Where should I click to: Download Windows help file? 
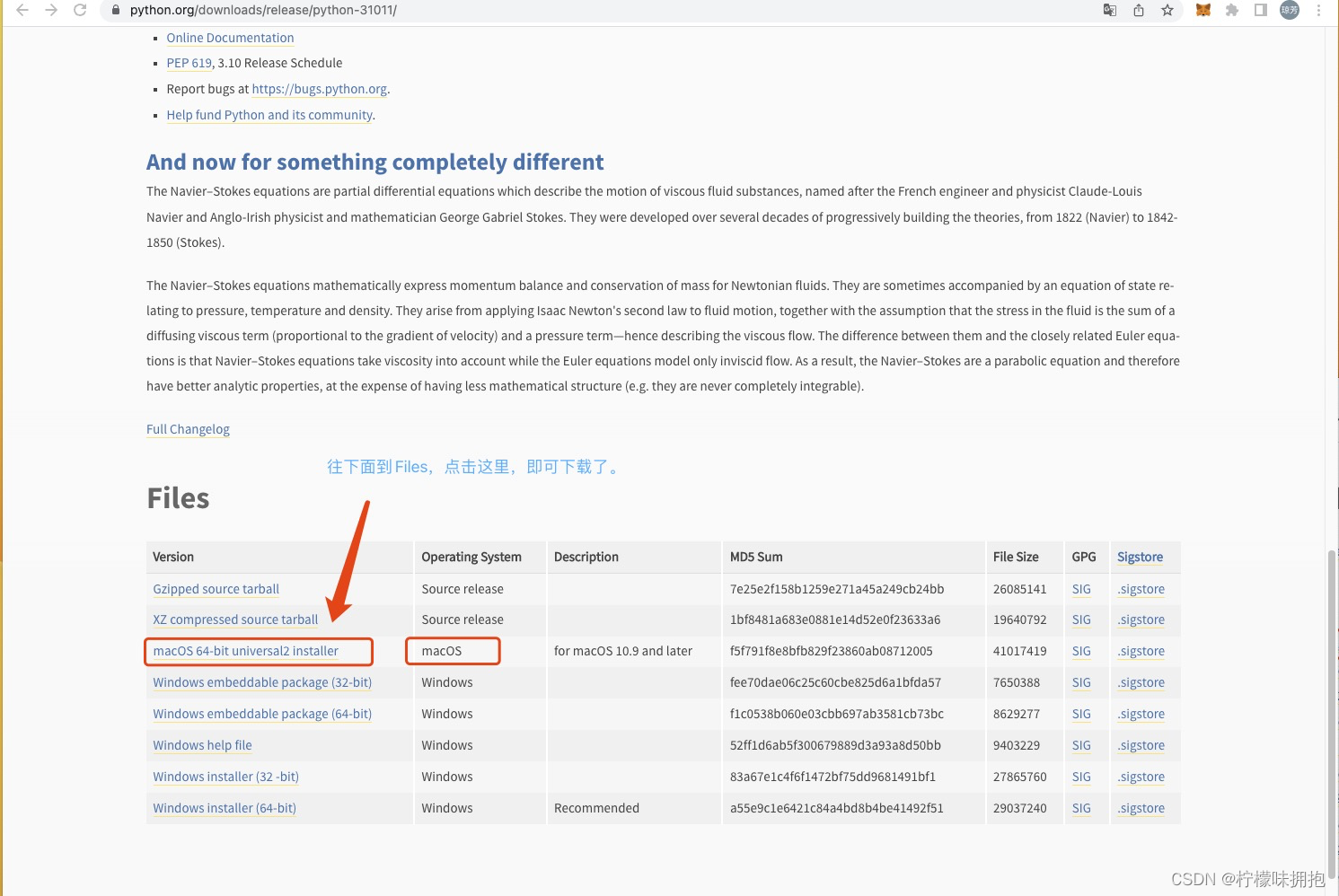tap(202, 745)
